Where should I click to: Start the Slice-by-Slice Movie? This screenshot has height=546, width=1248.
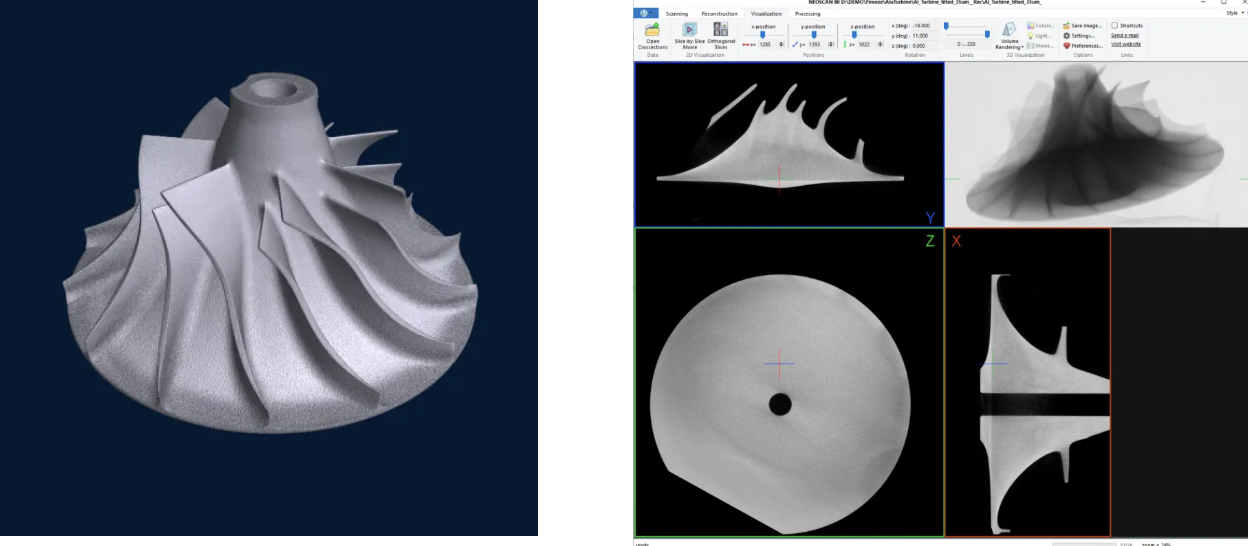coord(689,30)
